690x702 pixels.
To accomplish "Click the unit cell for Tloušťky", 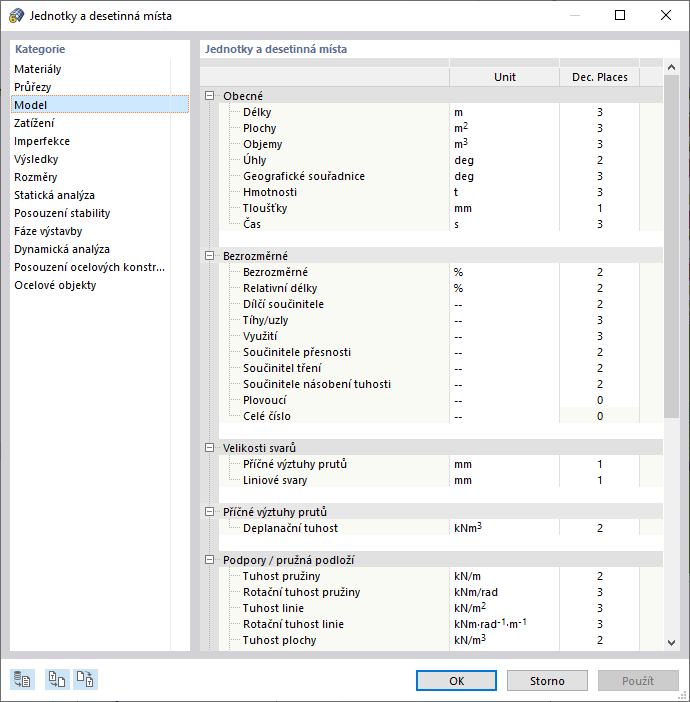I will pyautogui.click(x=505, y=208).
